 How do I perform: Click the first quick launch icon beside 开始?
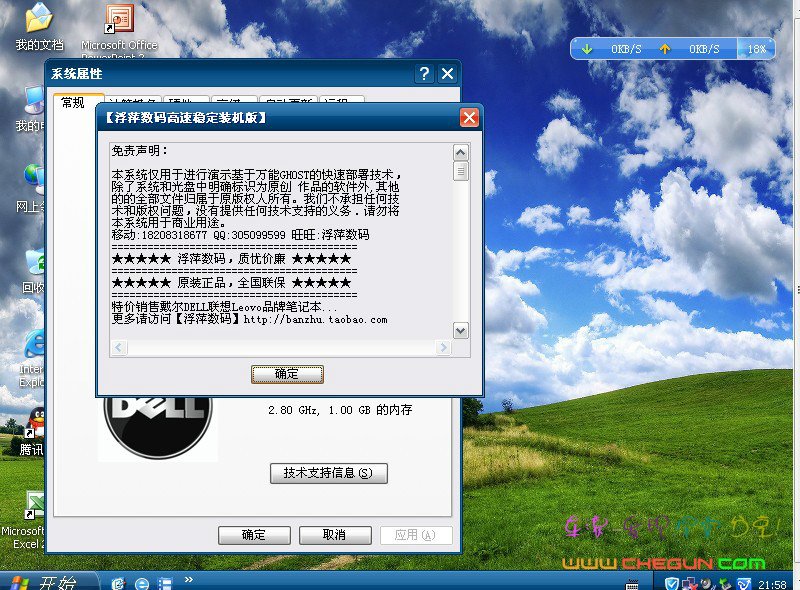(x=118, y=583)
